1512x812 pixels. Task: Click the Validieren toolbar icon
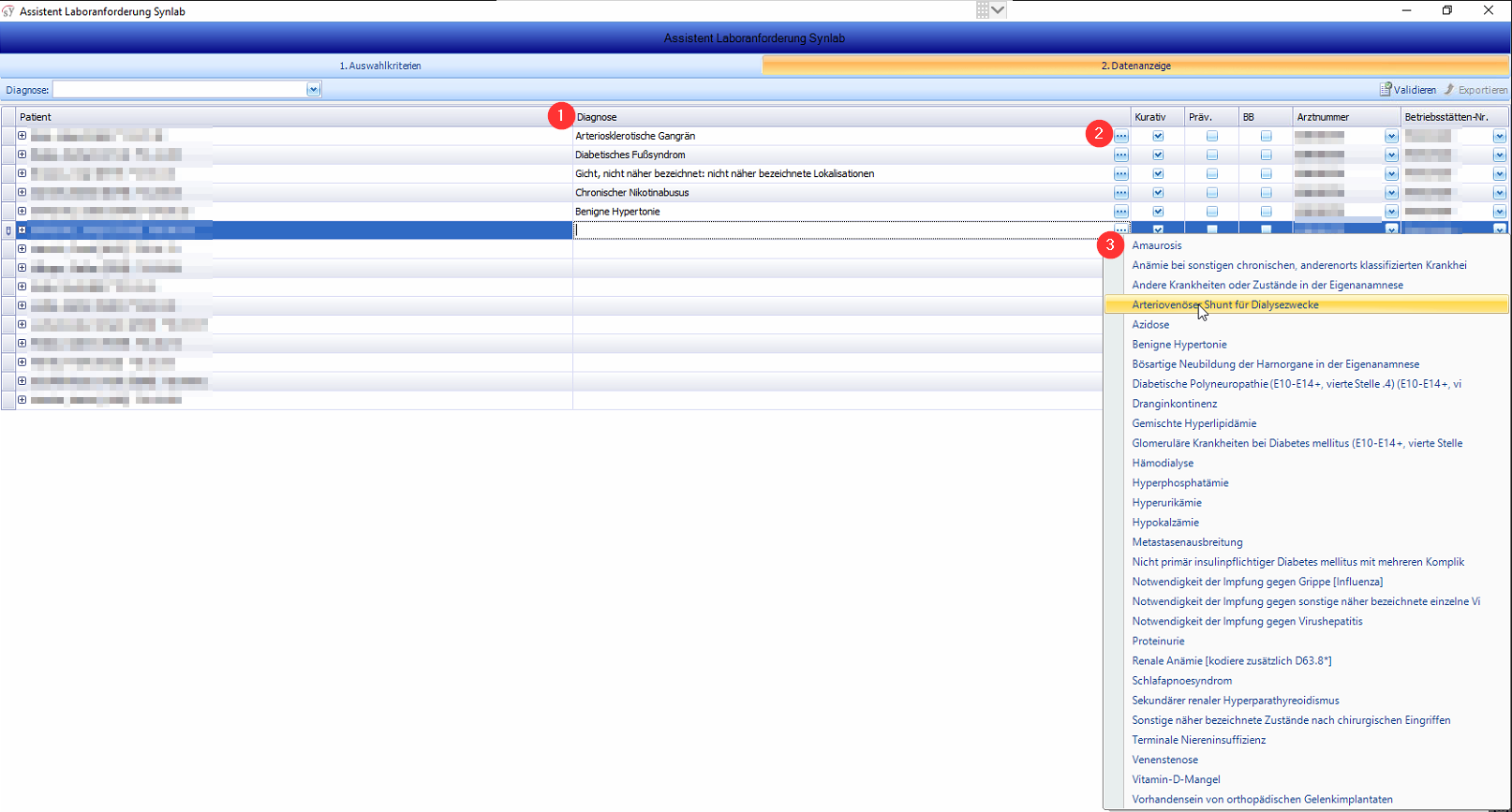coord(1386,90)
